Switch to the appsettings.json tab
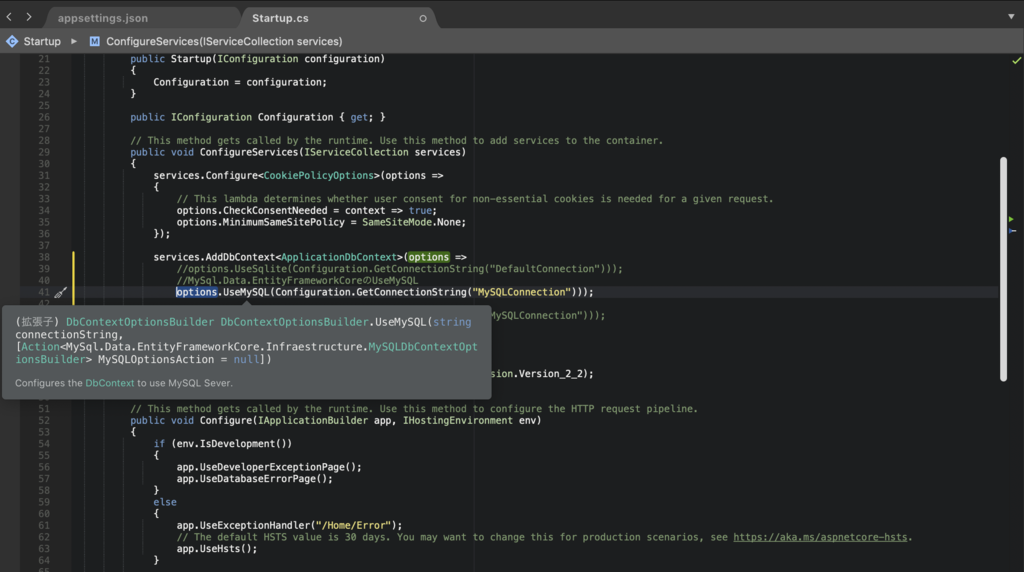This screenshot has width=1024, height=572. pos(103,18)
